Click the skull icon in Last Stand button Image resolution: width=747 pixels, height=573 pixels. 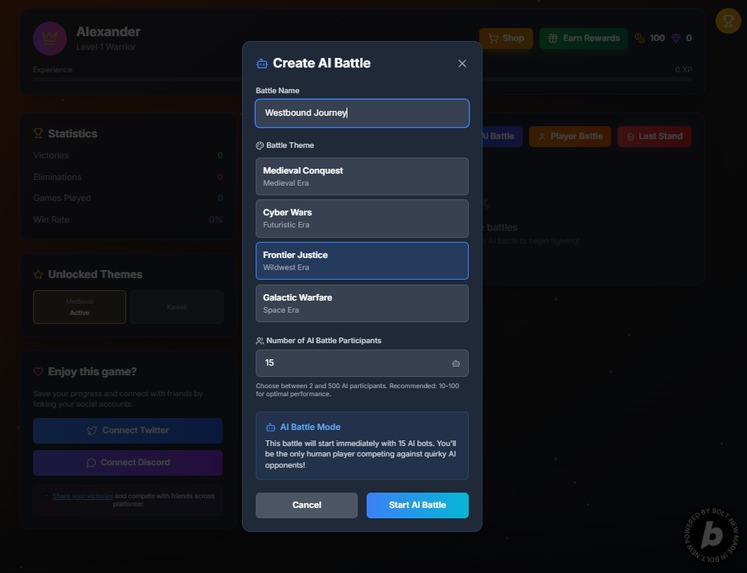[x=630, y=137]
